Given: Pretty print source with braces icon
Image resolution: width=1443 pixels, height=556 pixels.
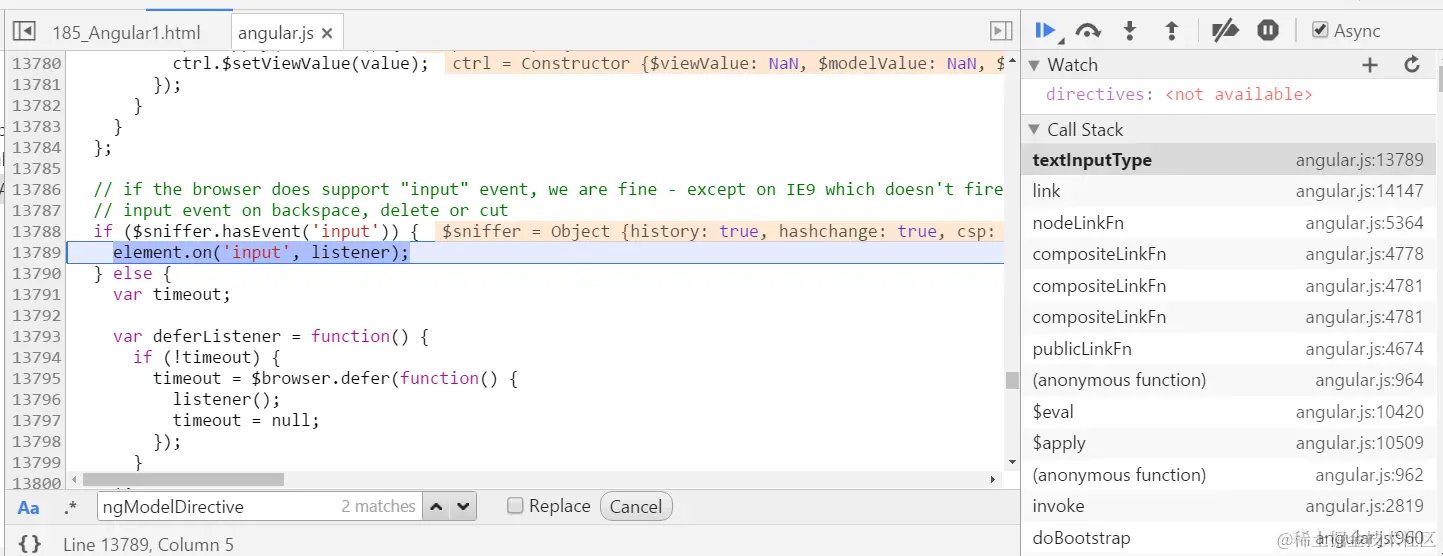Looking at the screenshot, I should pos(30,544).
